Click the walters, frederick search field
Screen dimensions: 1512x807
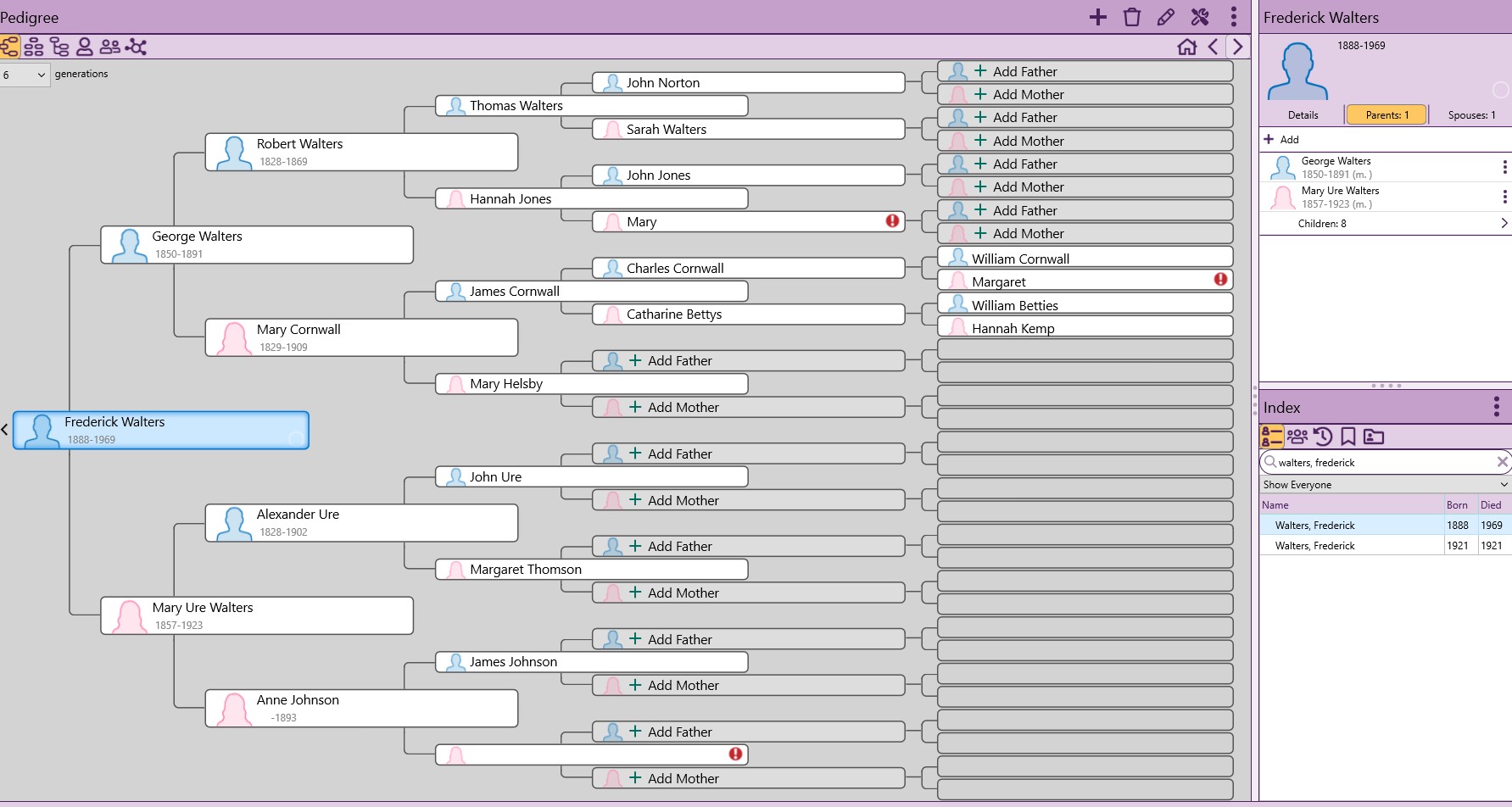tap(1386, 462)
